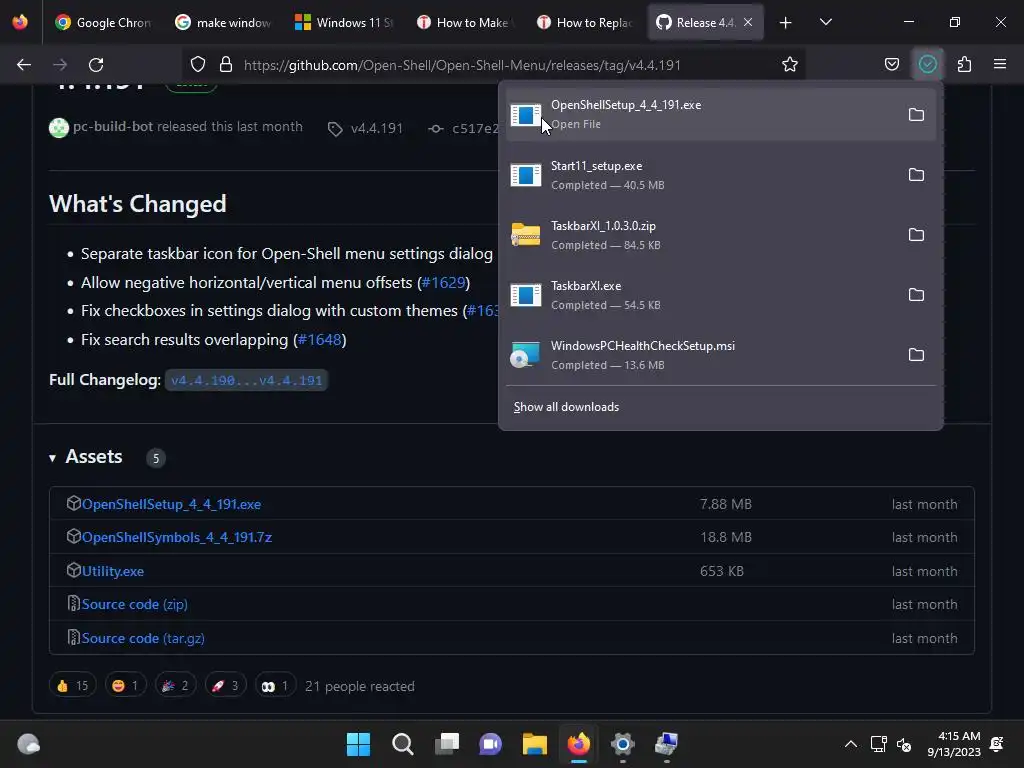Image resolution: width=1024 pixels, height=768 pixels.
Task: Close the Release 4.4 tab
Action: (x=748, y=23)
